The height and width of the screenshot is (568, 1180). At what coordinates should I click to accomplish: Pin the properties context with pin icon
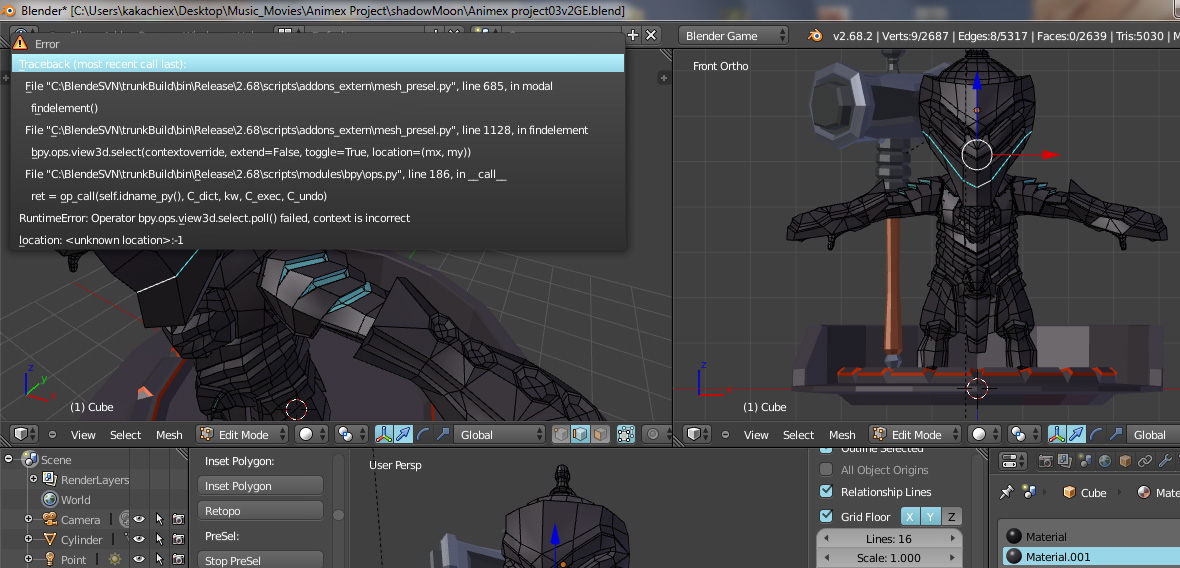click(x=1006, y=492)
